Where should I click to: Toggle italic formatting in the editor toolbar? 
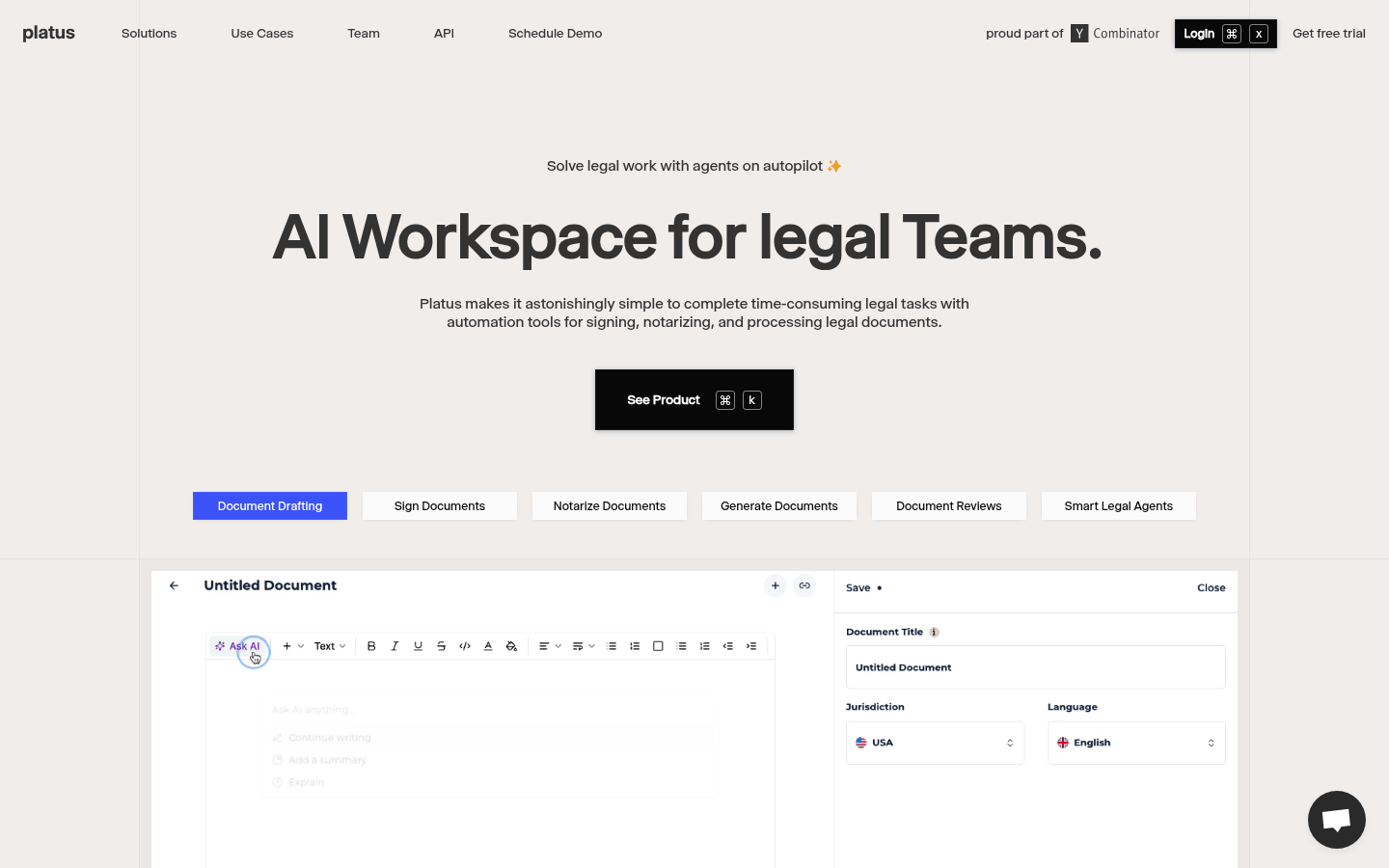[395, 646]
